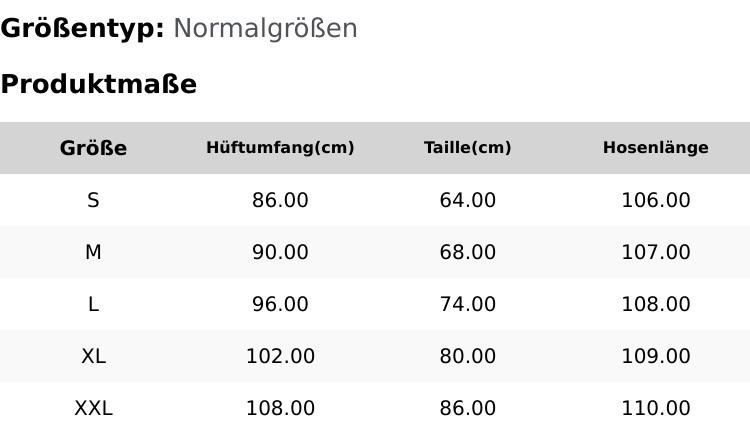Click the Normalgrößen size type value
Viewport: 750px width, 434px height.
coord(265,28)
